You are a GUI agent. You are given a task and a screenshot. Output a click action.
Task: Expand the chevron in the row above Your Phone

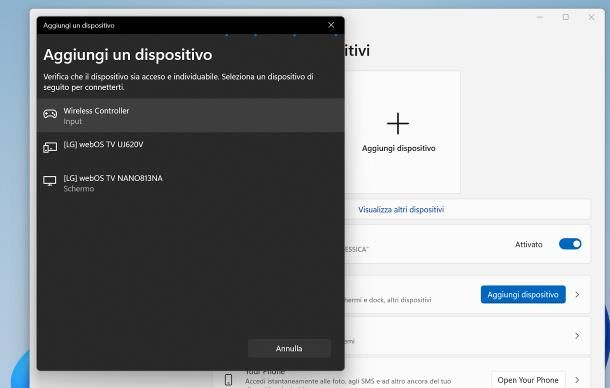coord(577,335)
